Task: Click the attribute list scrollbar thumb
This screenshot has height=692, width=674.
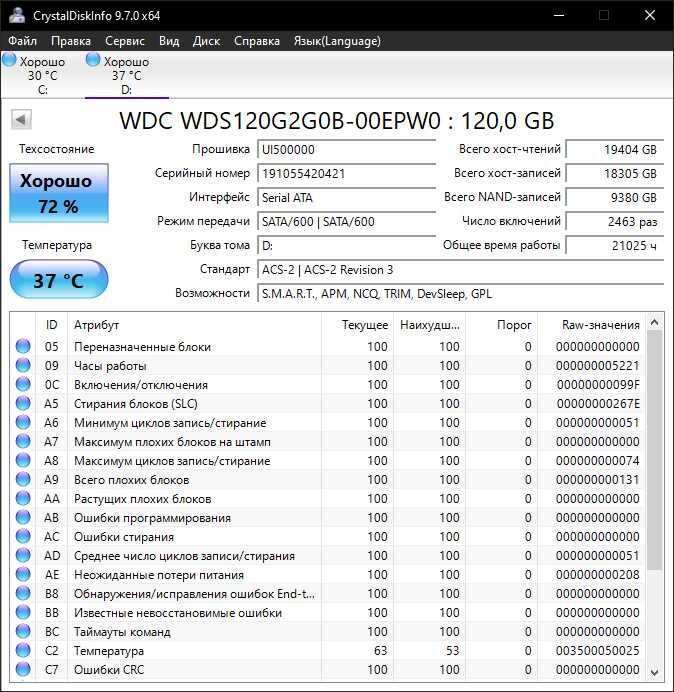Action: point(655,450)
